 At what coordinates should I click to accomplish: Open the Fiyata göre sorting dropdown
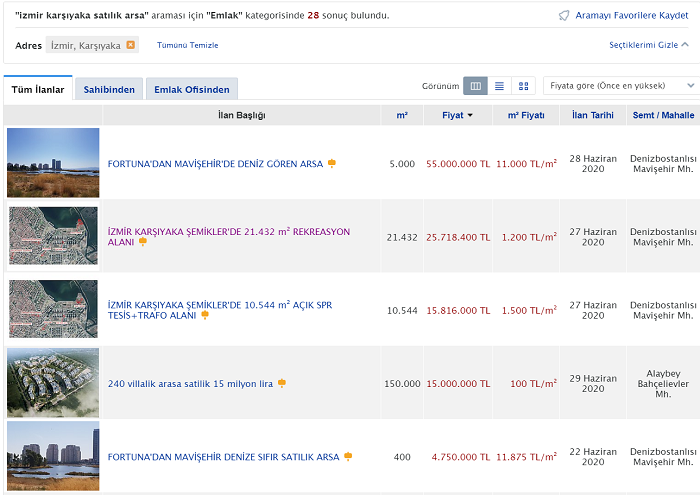tap(620, 86)
